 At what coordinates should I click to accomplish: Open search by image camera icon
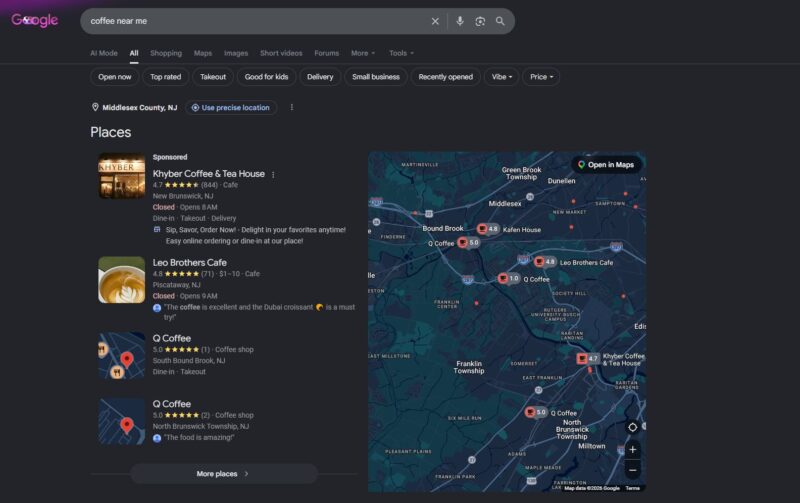point(480,21)
